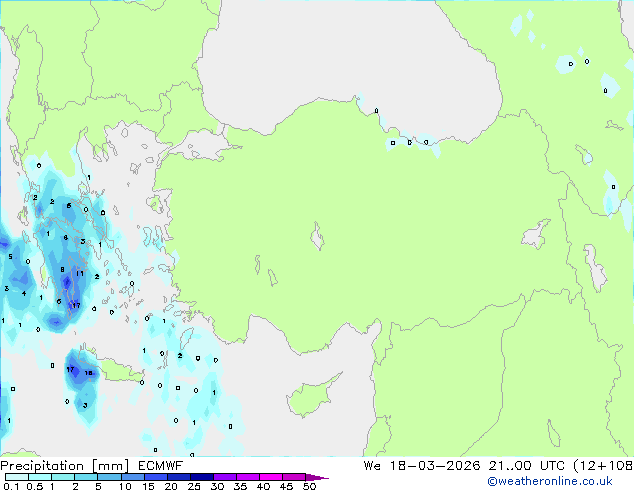
Task: Click the precipitation value '11' over Greece
Action: 80,274
